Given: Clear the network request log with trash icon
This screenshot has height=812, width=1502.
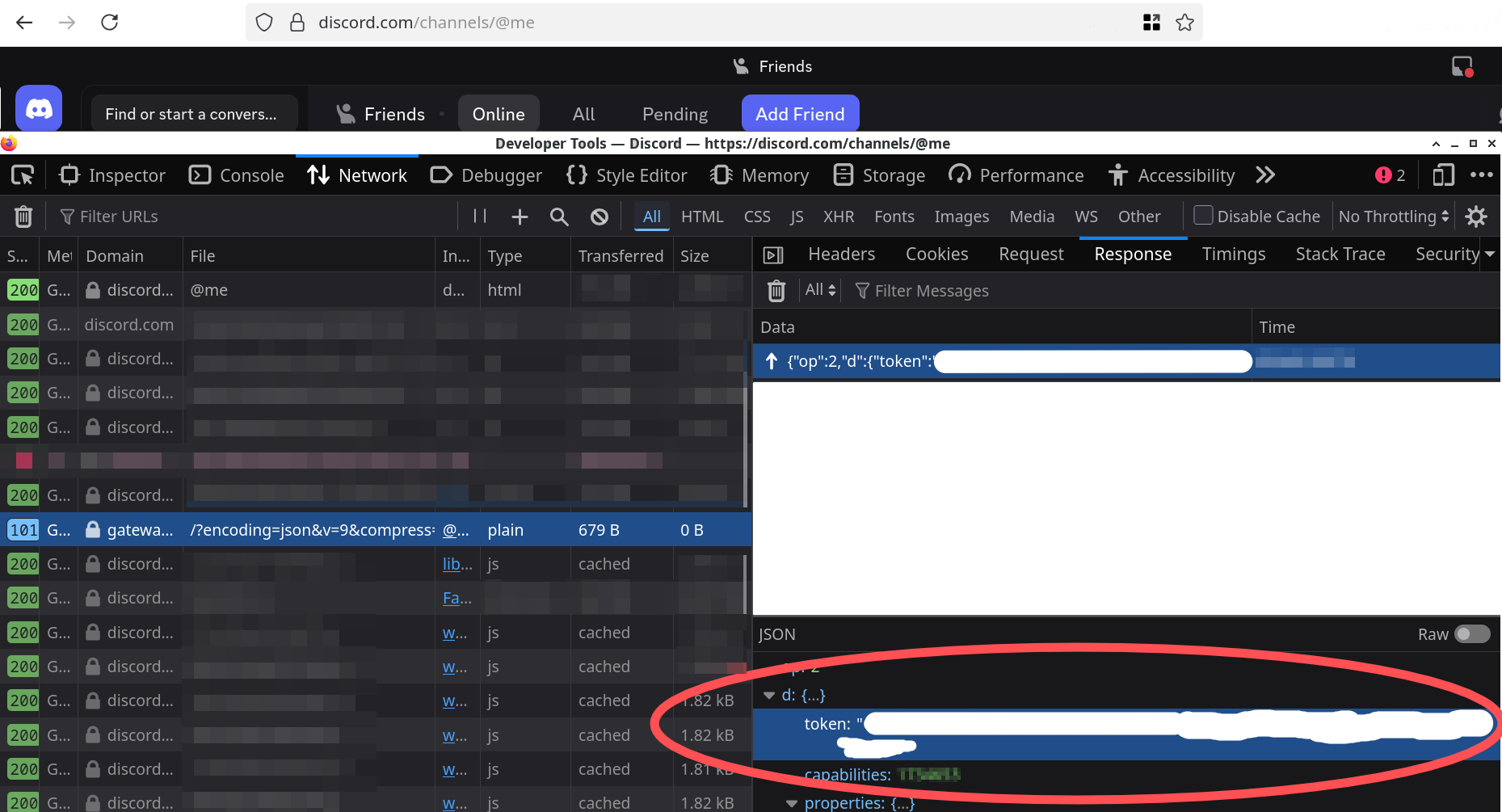Looking at the screenshot, I should pyautogui.click(x=23, y=217).
